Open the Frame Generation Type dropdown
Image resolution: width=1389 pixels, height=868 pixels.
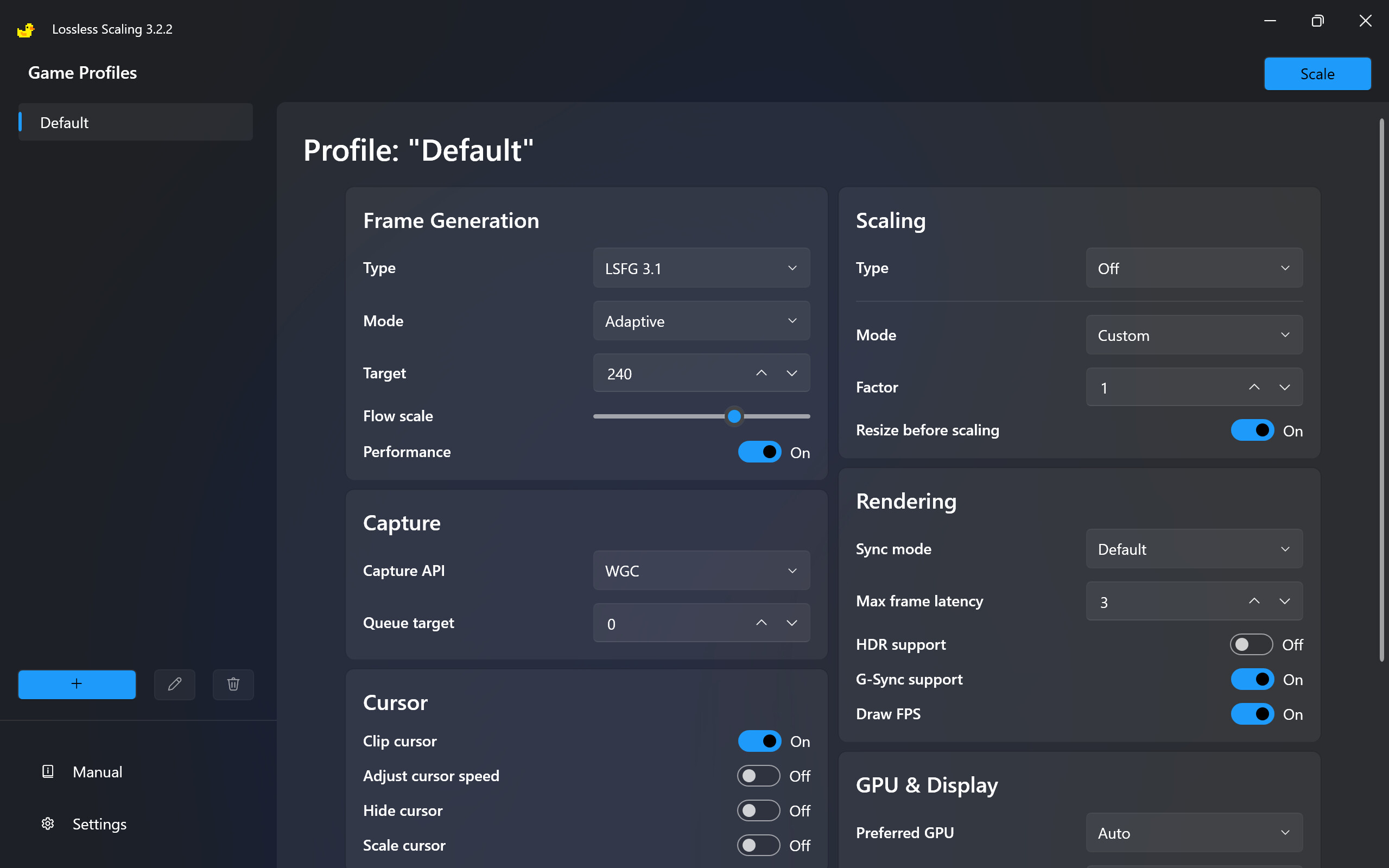(x=701, y=268)
